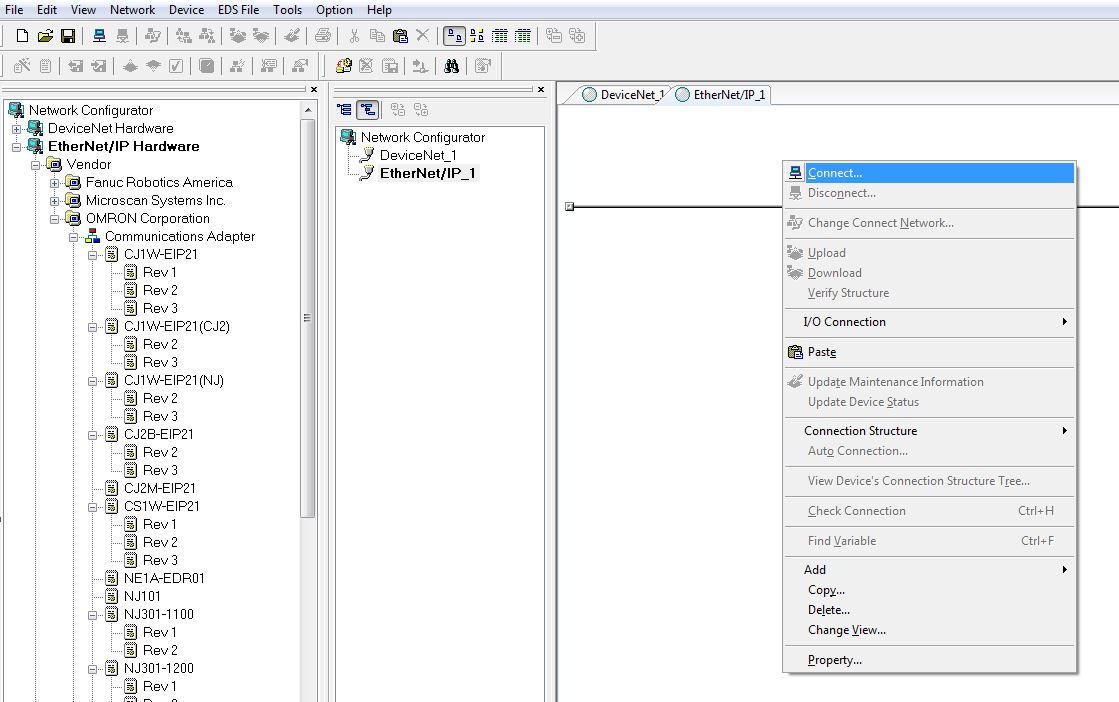Click the Open folder toolbar icon
1119x702 pixels.
45,36
